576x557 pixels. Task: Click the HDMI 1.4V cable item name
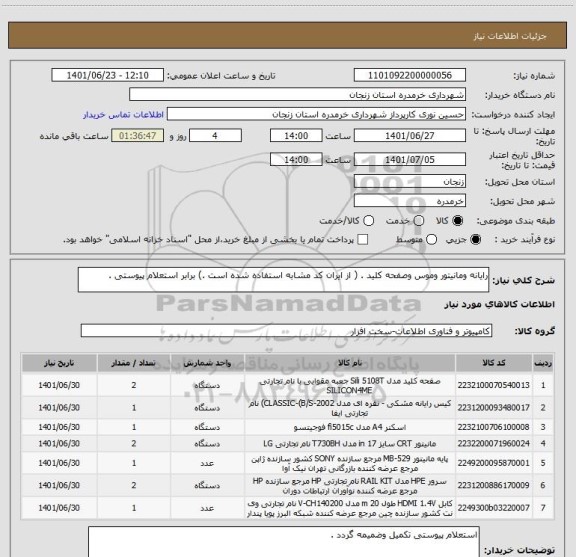click(350, 509)
